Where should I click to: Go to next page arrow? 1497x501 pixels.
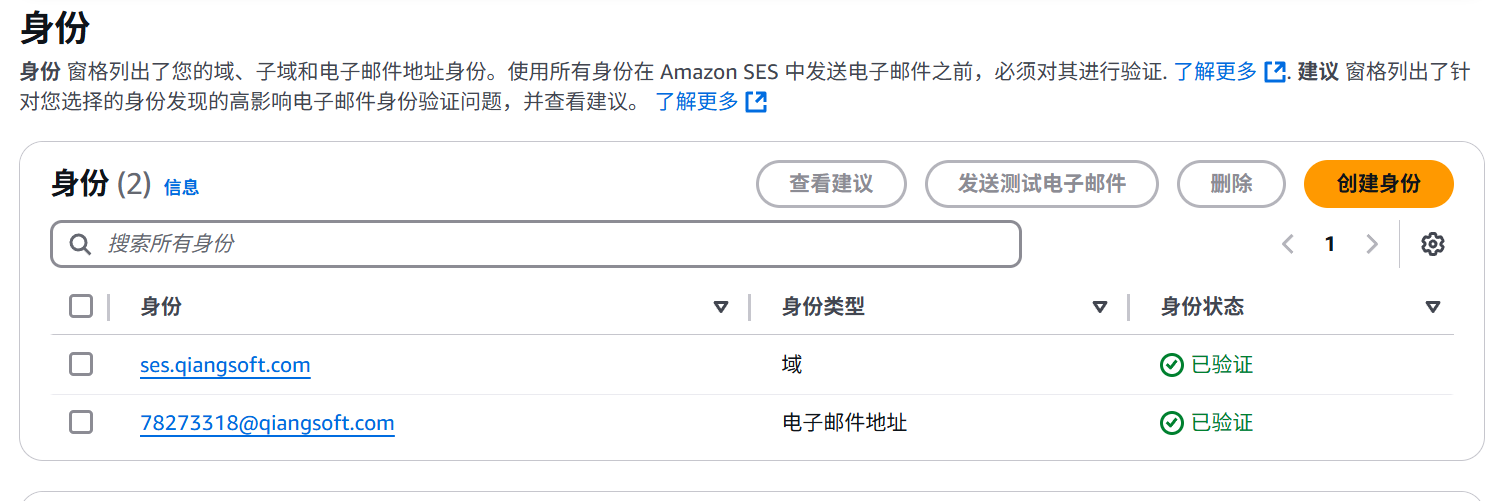coord(1372,244)
